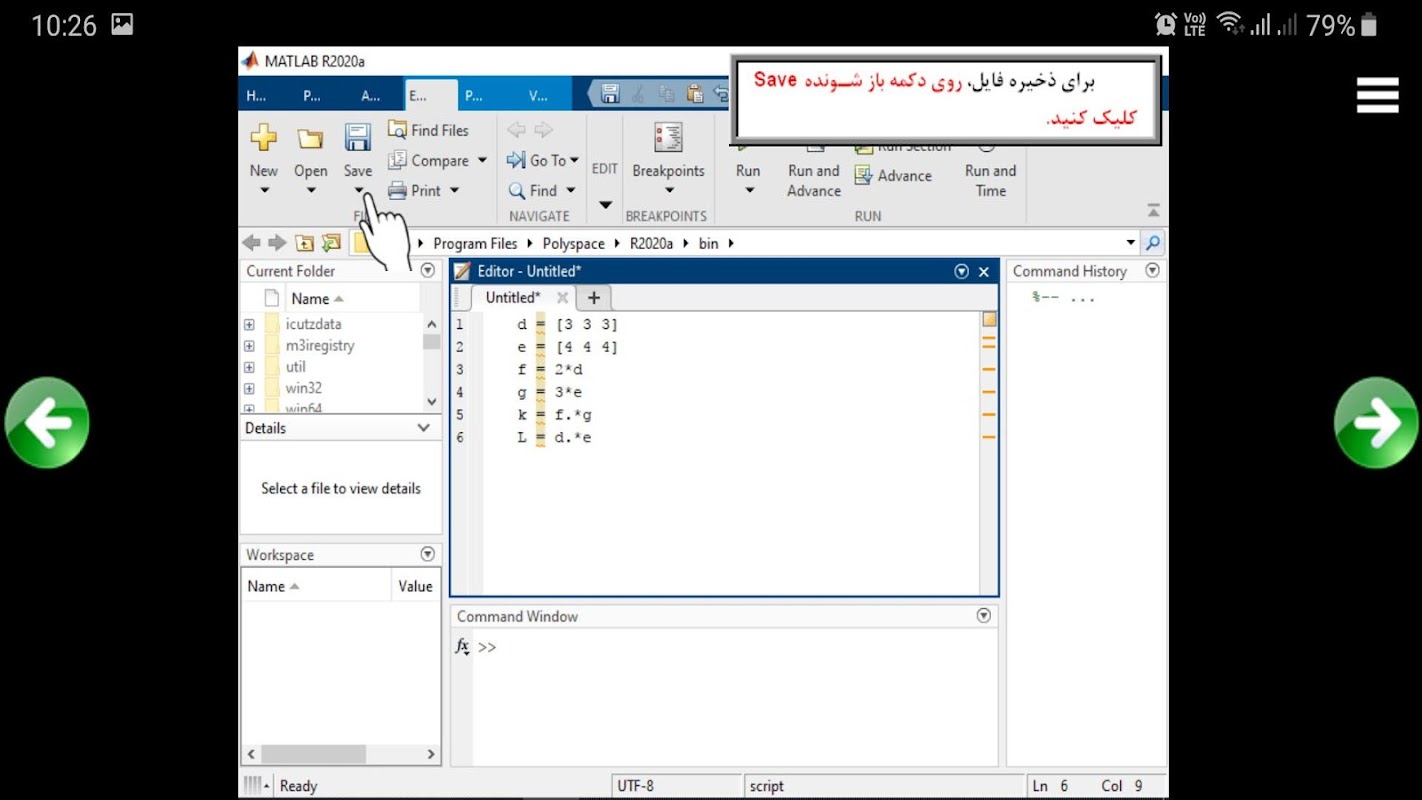Click the Breakpoints icon

point(668,137)
